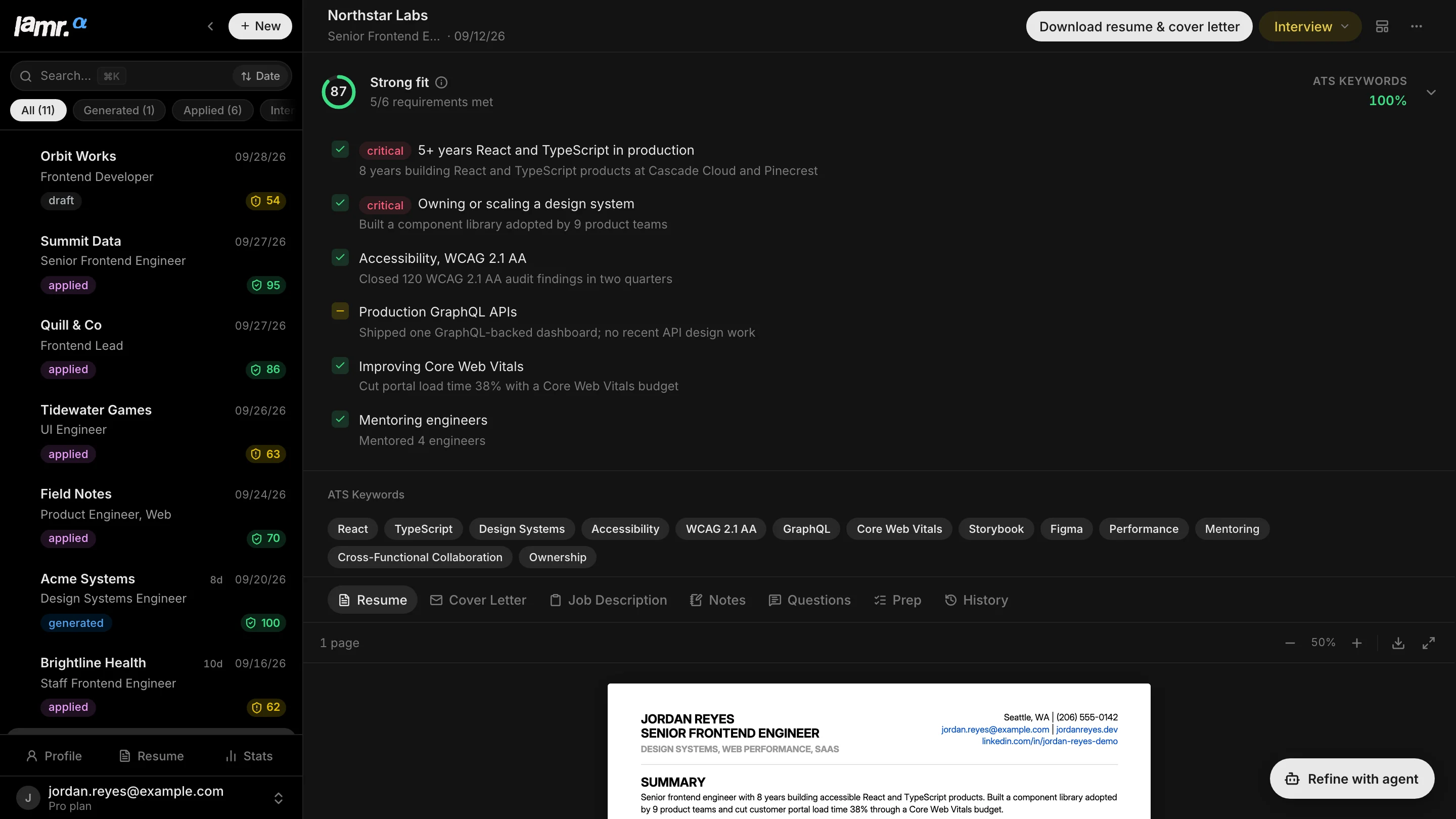This screenshot has height=819, width=1456.
Task: Toggle the Improving Core Web Vitals checkbox
Action: pyautogui.click(x=340, y=366)
